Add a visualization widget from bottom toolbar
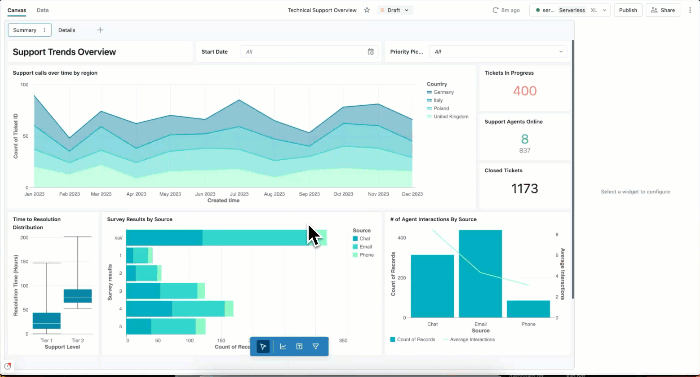The image size is (700, 377). (x=283, y=347)
